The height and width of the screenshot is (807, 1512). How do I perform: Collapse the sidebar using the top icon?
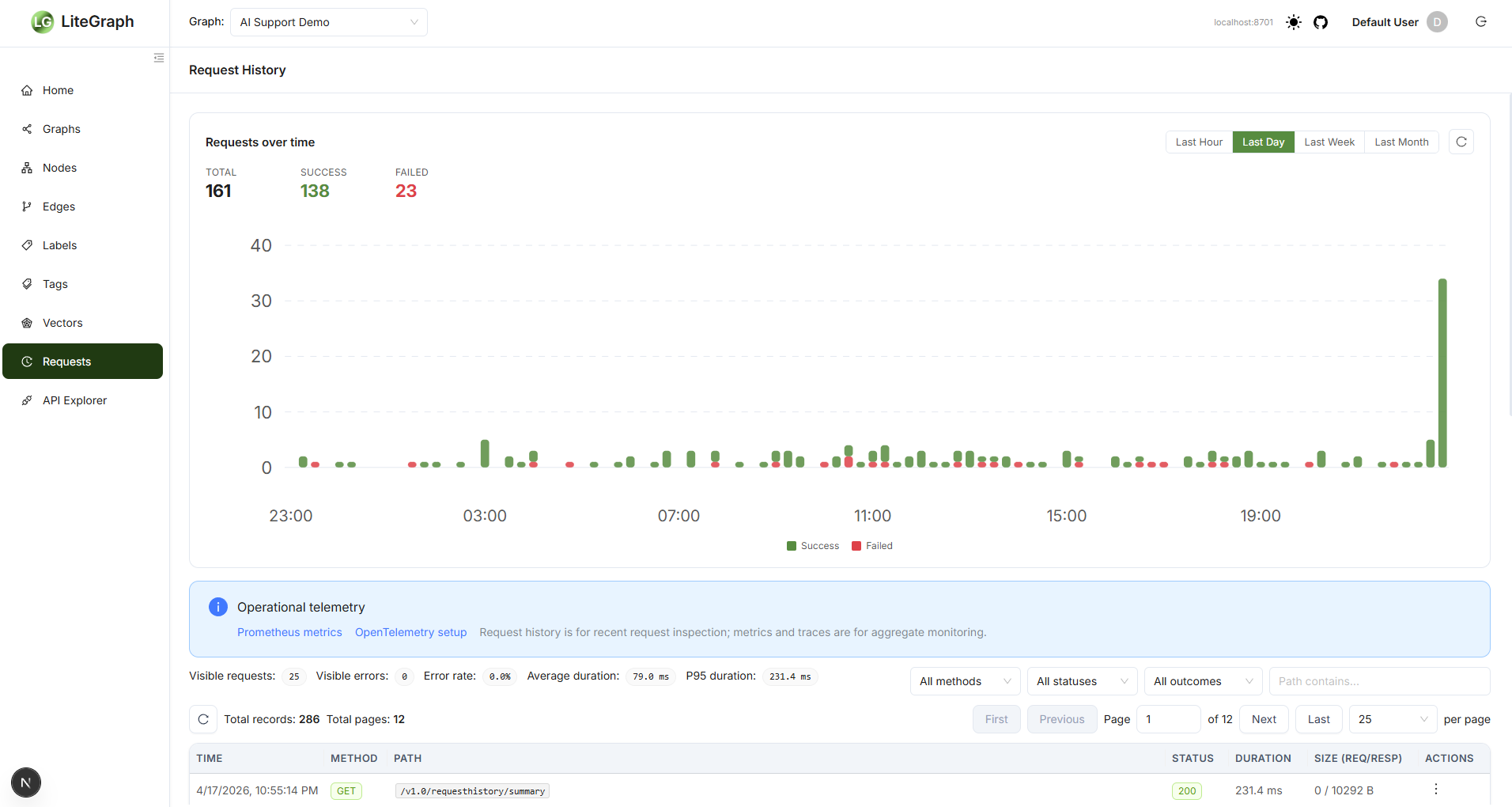(158, 58)
